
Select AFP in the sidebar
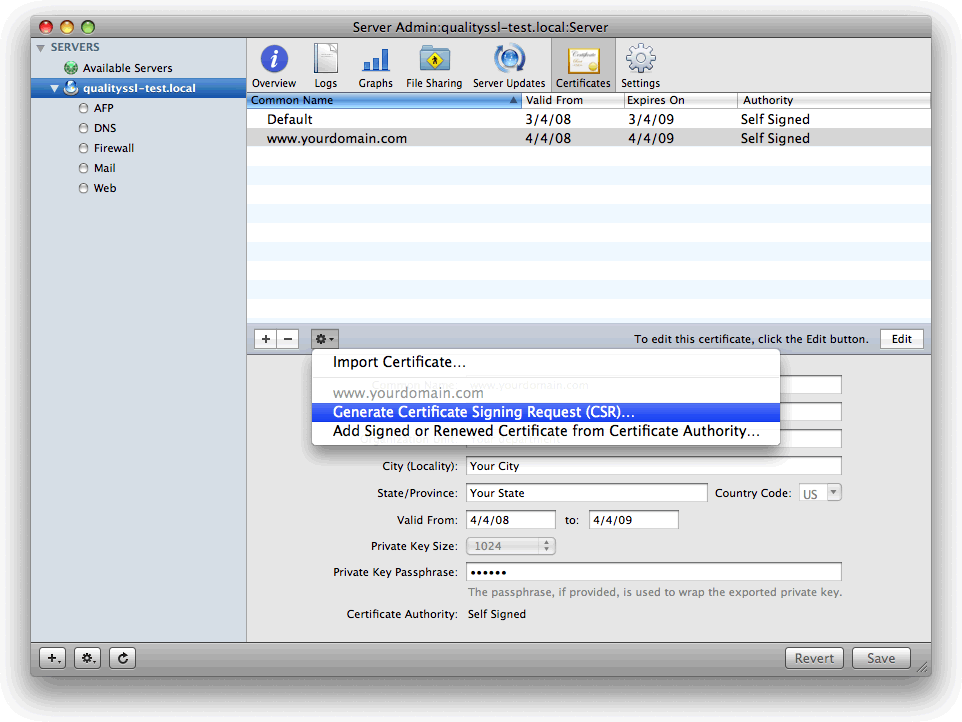104,108
